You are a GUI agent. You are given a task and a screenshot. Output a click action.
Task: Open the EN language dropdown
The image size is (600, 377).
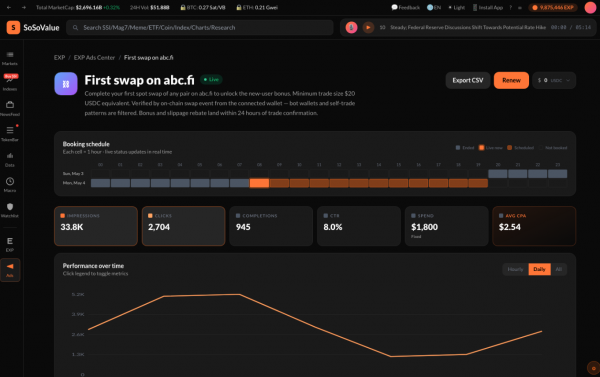coord(434,7)
